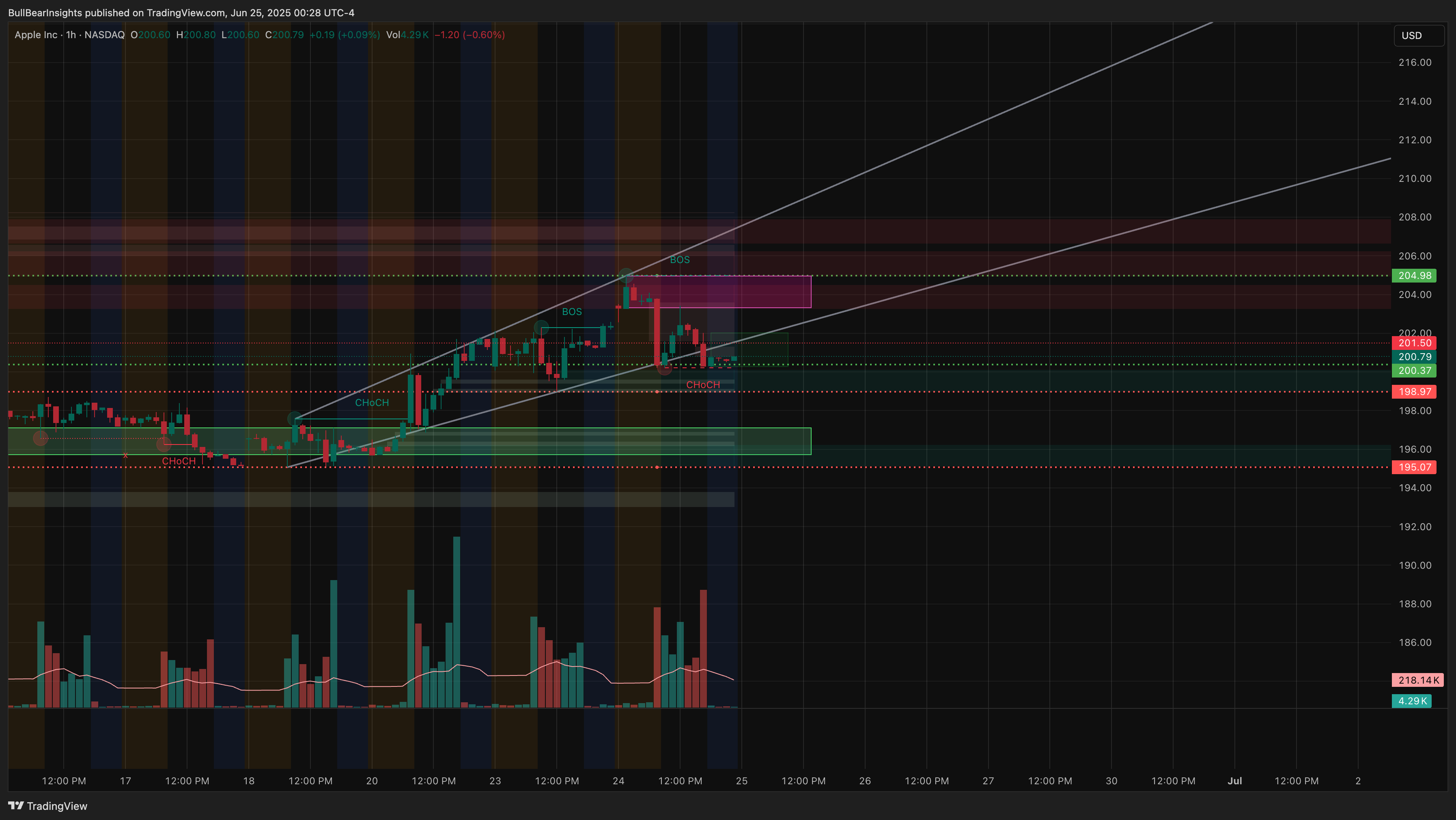The image size is (1456, 820).
Task: Click the date 25 on the time axis
Action: 741,780
